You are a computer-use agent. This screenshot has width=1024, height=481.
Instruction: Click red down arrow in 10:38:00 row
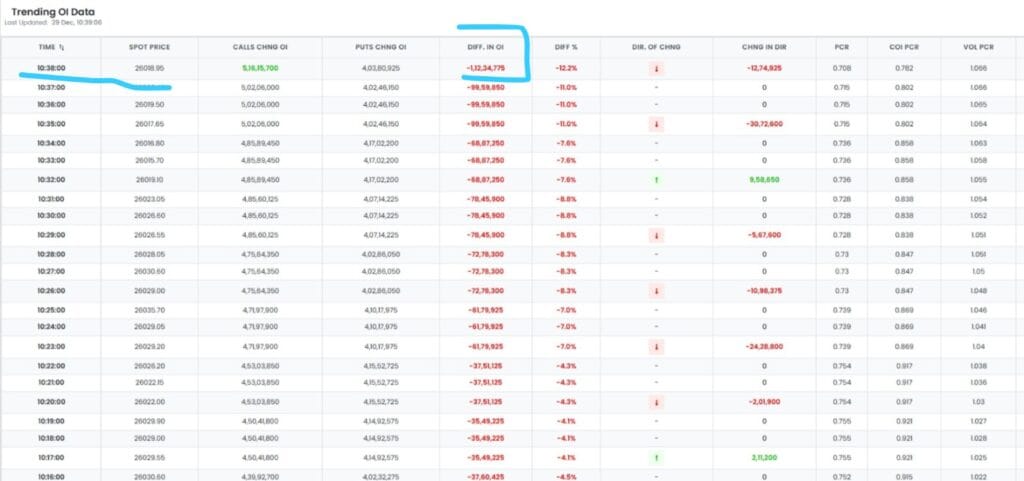(x=656, y=68)
